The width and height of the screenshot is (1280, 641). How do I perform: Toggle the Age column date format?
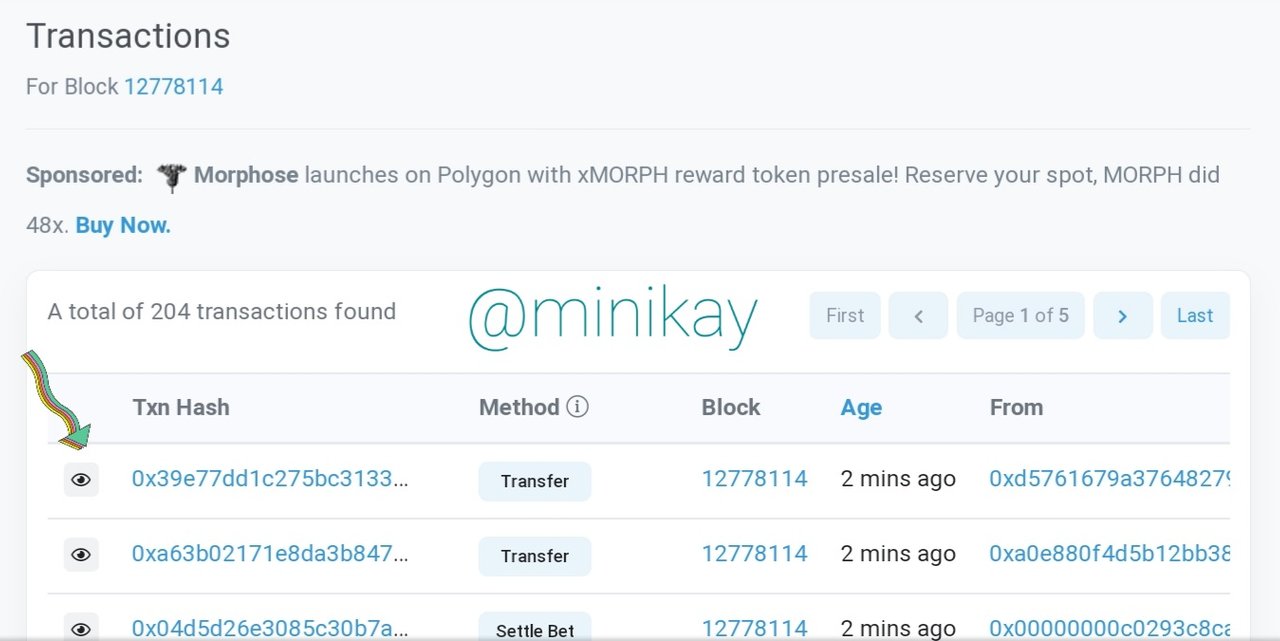click(x=861, y=407)
